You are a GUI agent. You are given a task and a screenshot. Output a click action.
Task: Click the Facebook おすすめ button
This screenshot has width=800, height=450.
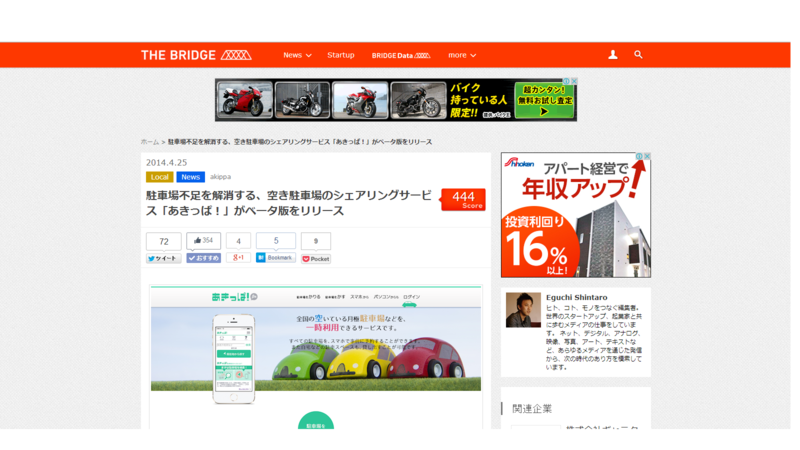(x=203, y=258)
